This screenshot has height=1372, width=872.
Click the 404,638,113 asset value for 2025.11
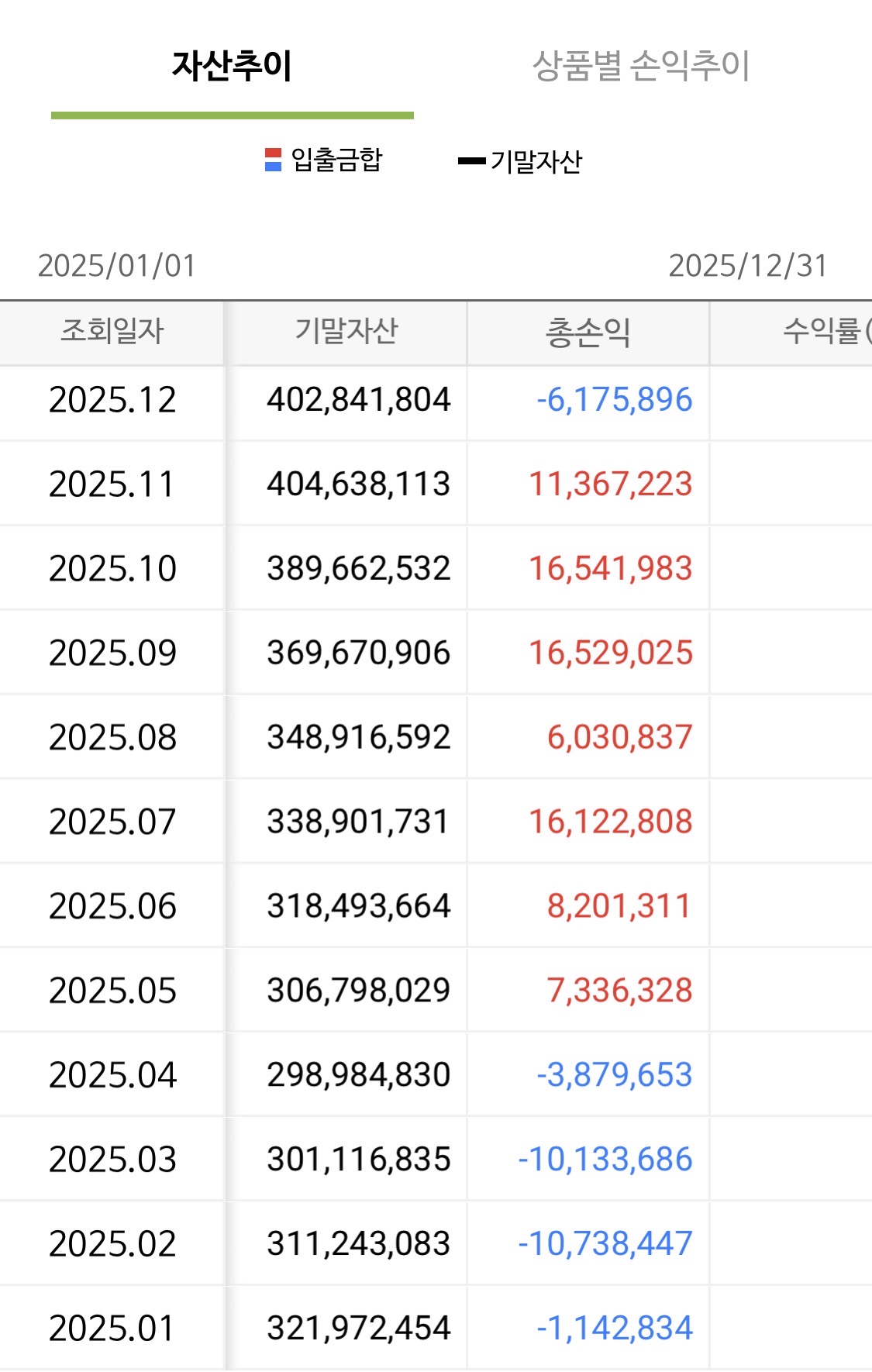358,484
